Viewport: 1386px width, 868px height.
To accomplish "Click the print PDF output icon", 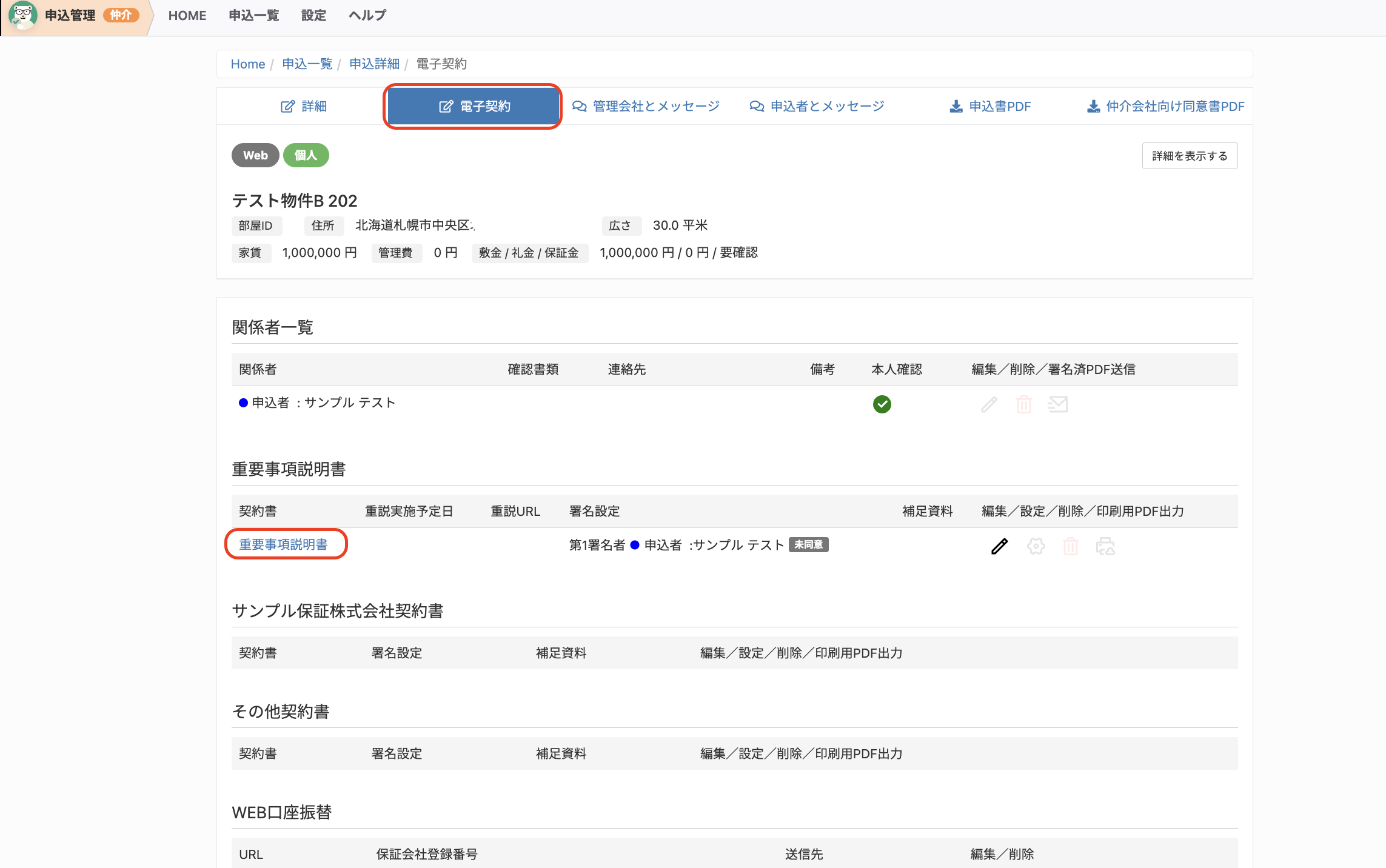I will tap(1105, 546).
